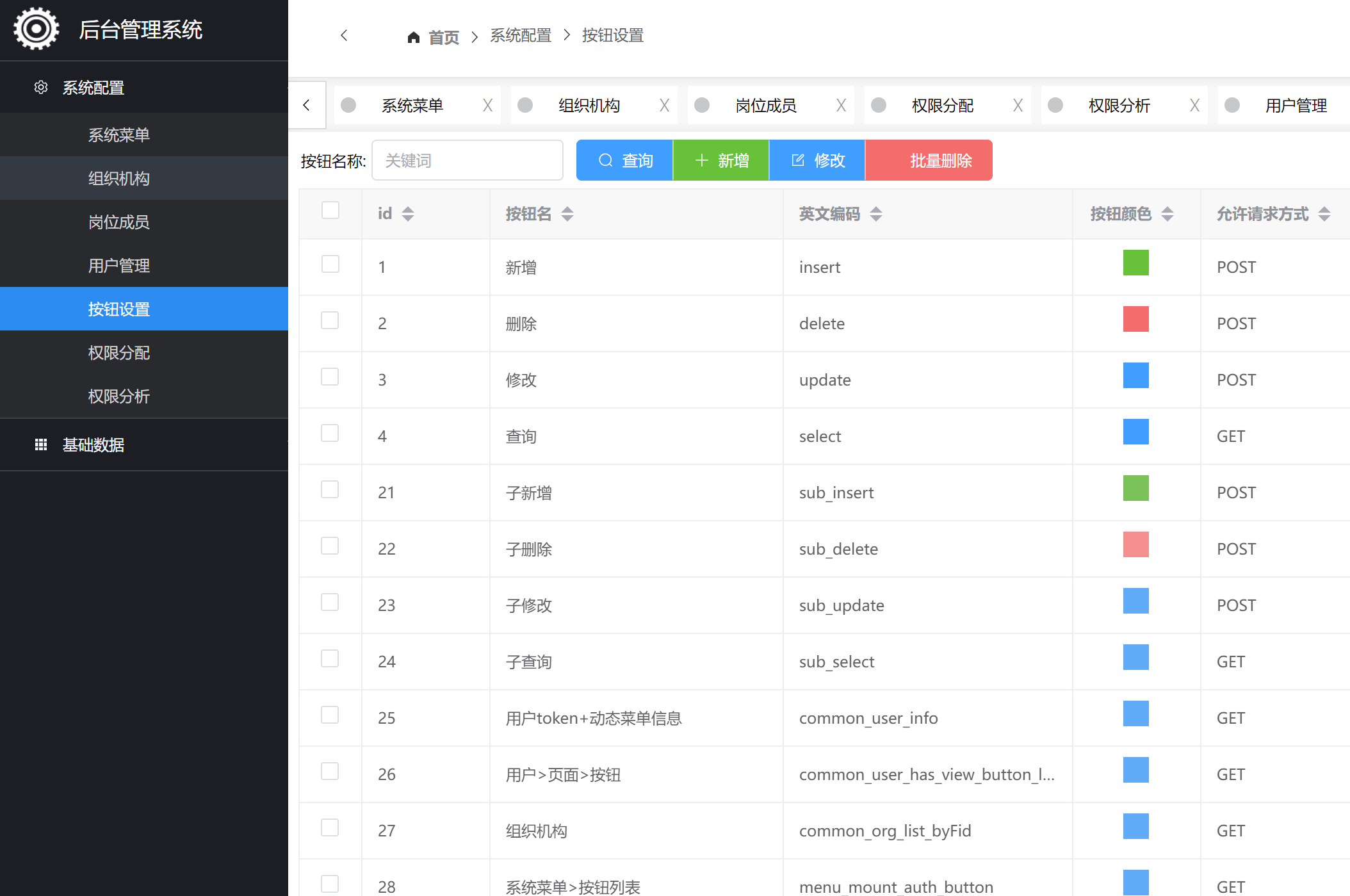Check the row for 子查询 (id 24)
This screenshot has width=1350, height=896.
[x=330, y=659]
